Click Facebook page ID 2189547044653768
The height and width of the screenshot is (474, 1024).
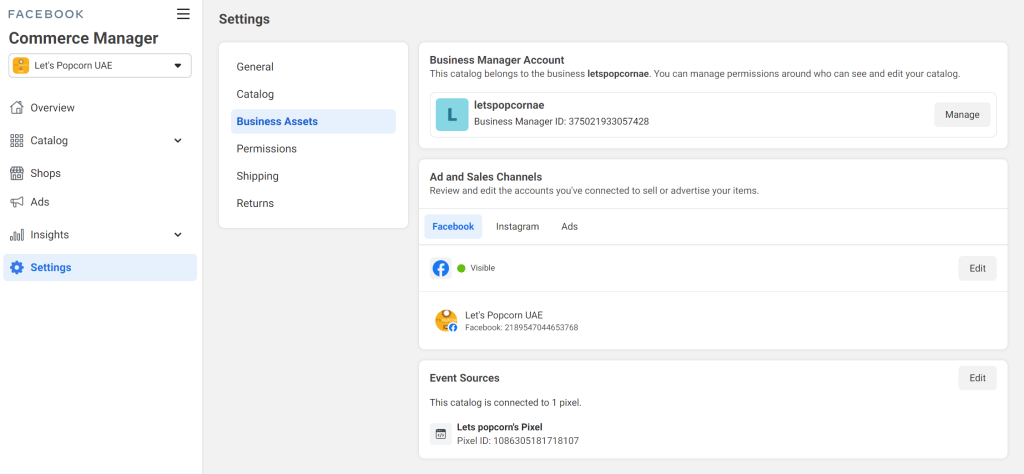[x=522, y=327]
